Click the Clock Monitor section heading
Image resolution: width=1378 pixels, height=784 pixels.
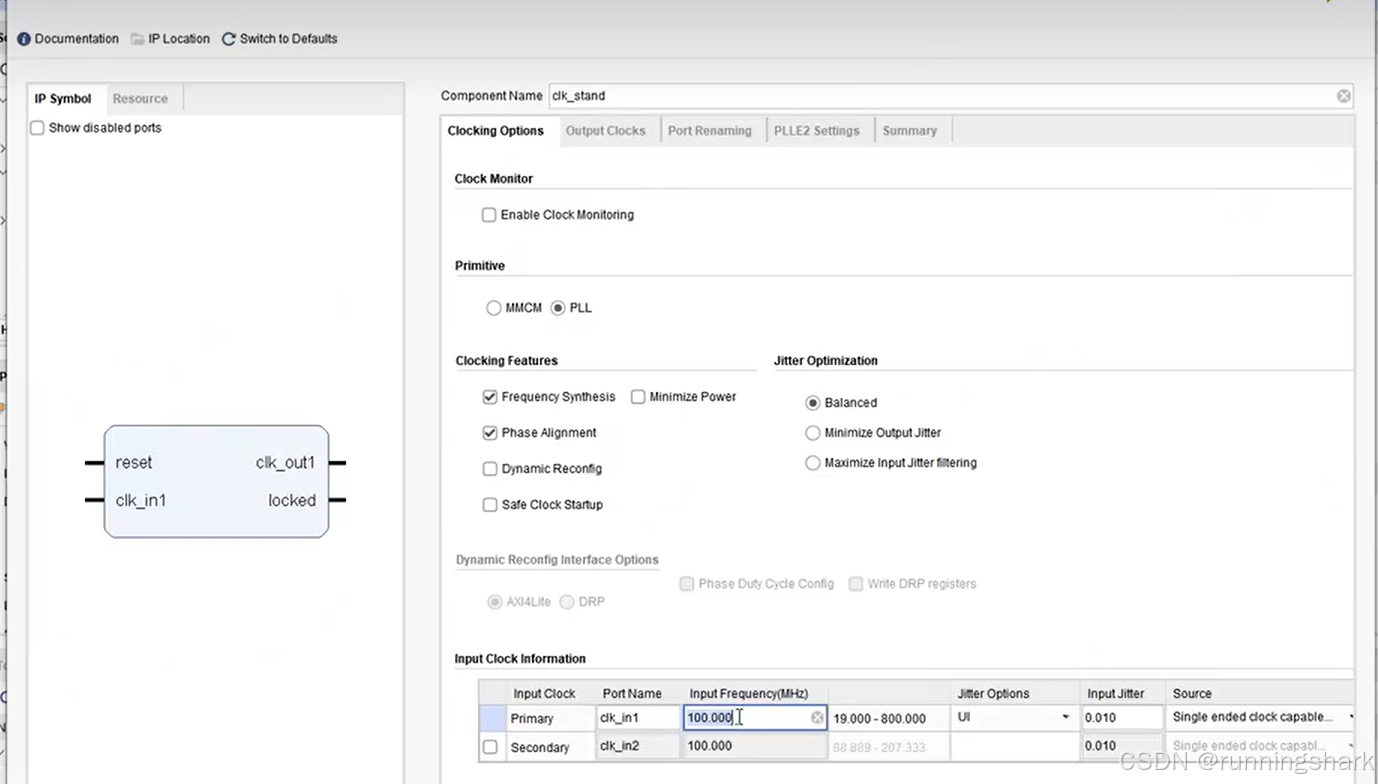(x=494, y=179)
